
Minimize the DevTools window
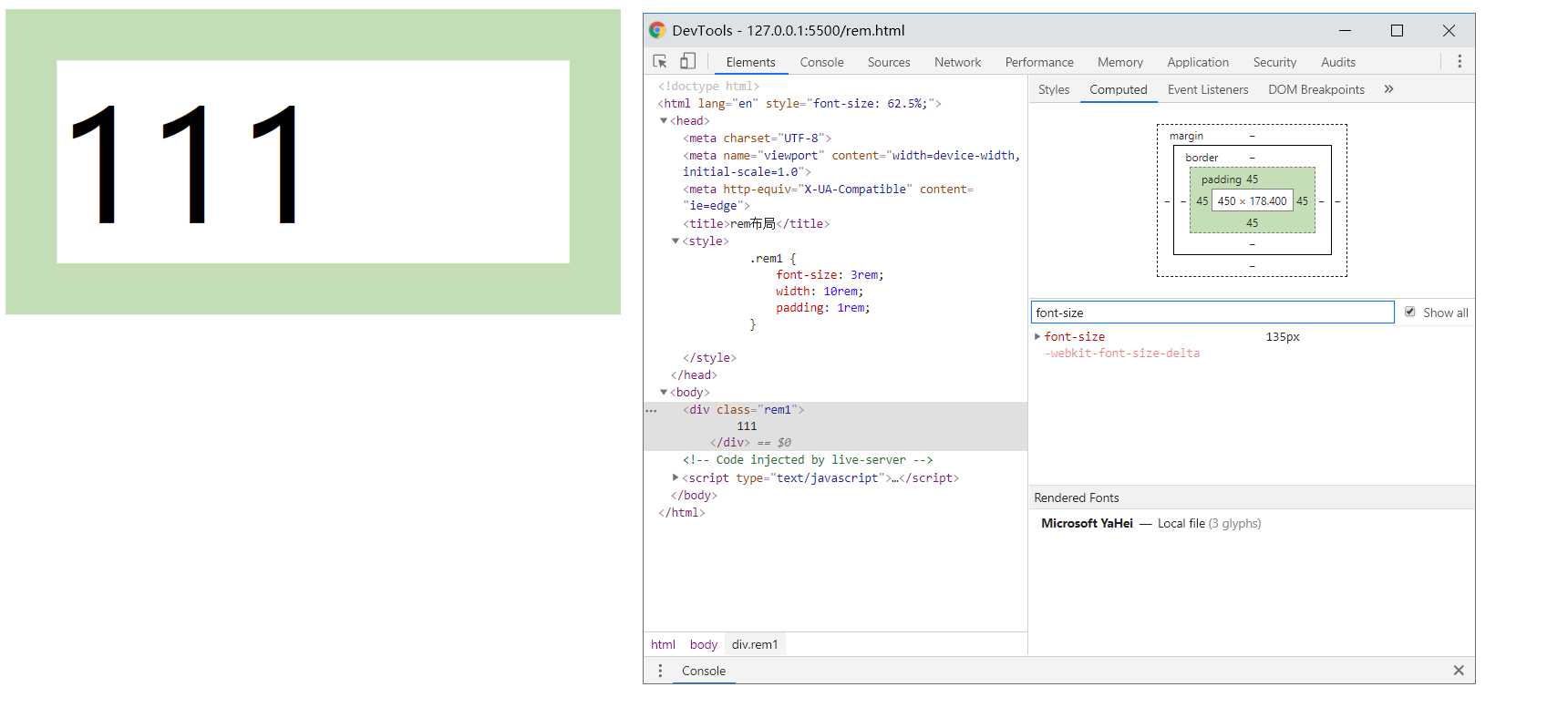pyautogui.click(x=1344, y=30)
